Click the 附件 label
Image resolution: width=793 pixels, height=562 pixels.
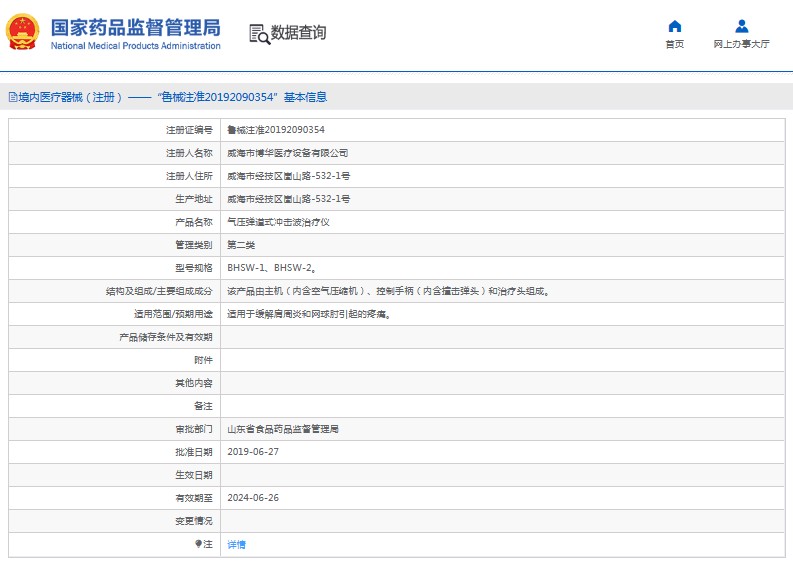click(x=203, y=360)
